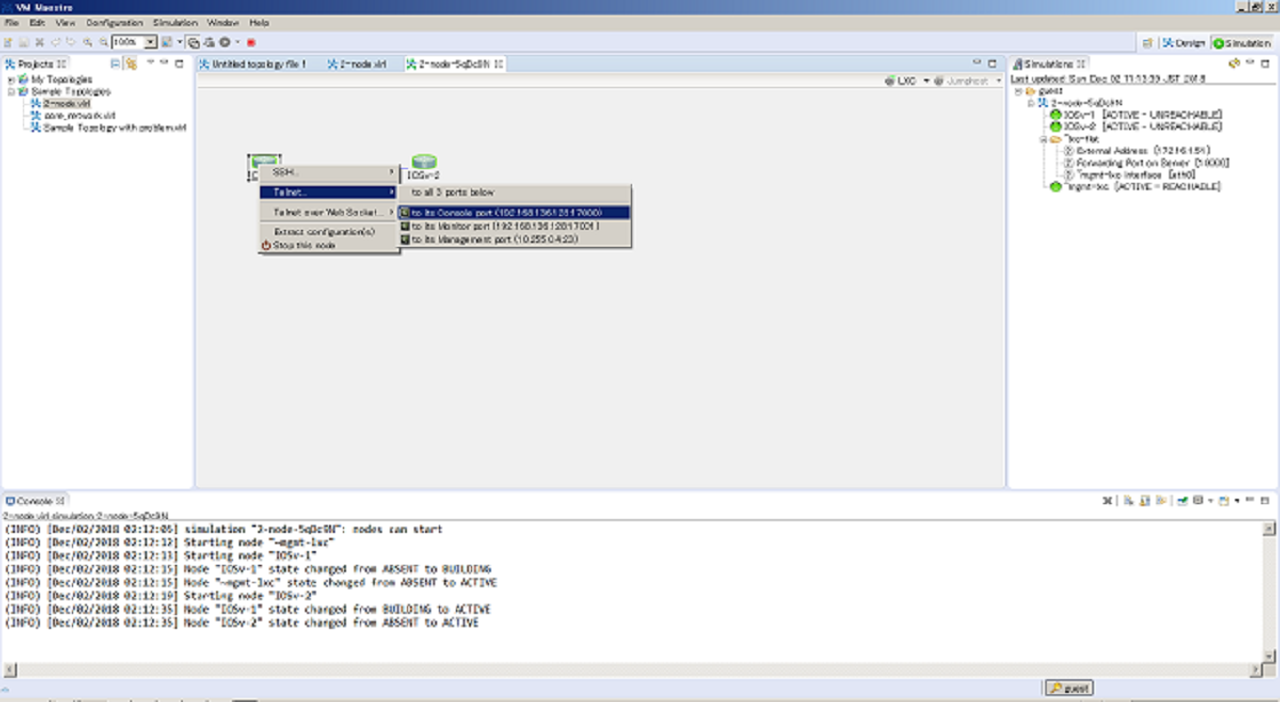Switch to the 2-node.virl editor tab
Image resolution: width=1280 pixels, height=720 pixels.
(356, 64)
